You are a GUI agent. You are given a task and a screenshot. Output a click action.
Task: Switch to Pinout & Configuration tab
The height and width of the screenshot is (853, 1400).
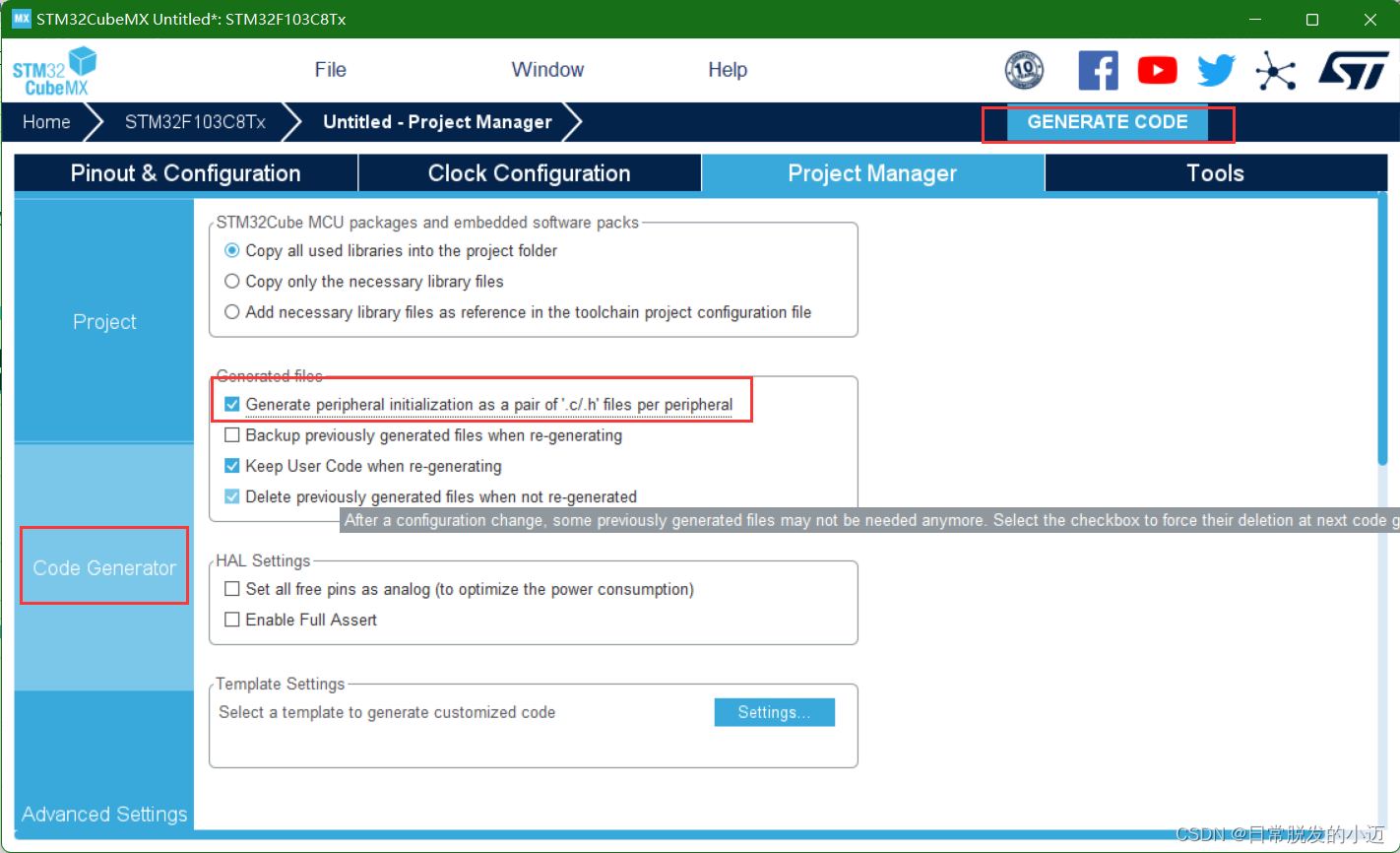click(186, 173)
